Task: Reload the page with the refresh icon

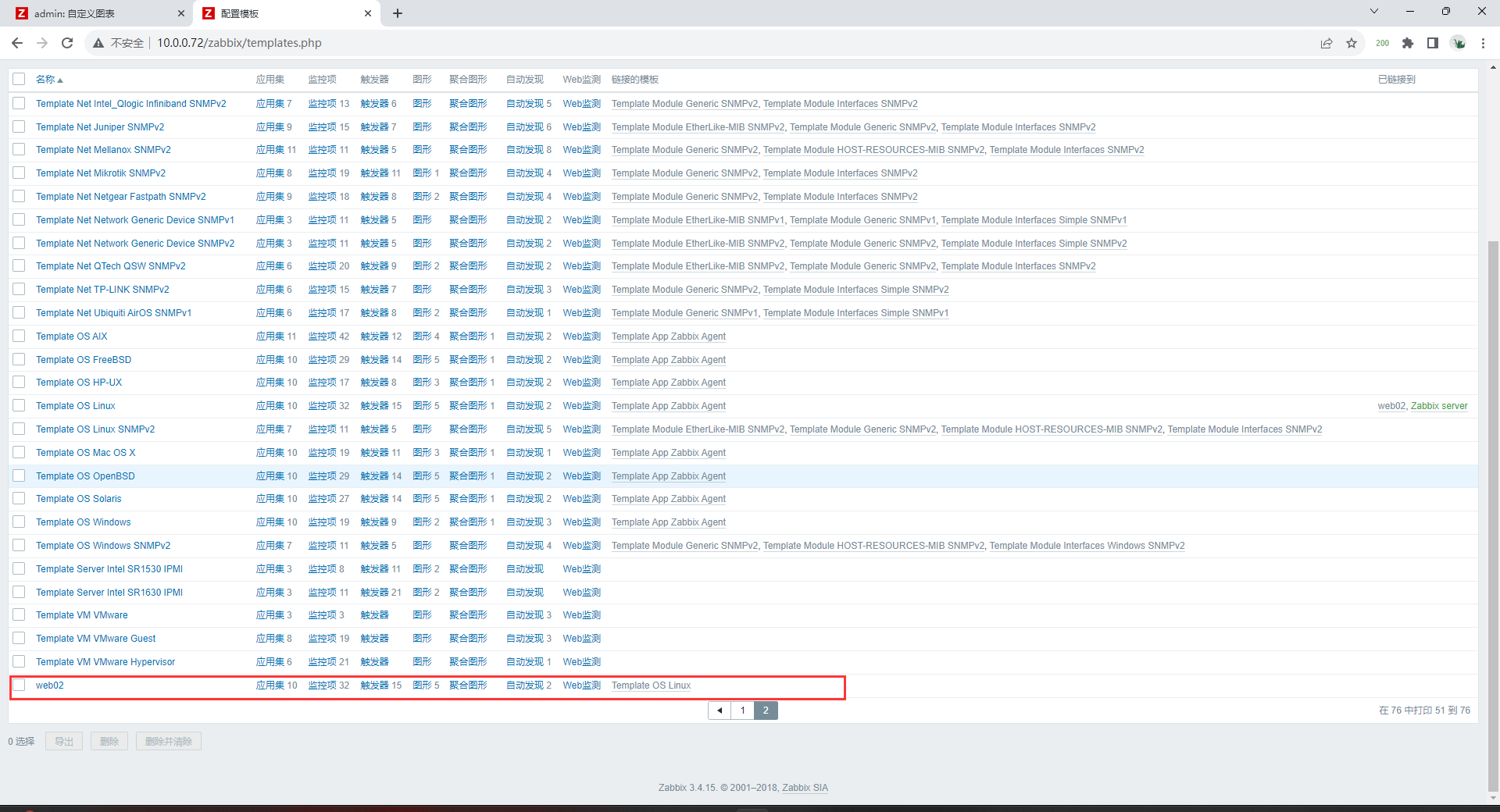Action: point(67,43)
